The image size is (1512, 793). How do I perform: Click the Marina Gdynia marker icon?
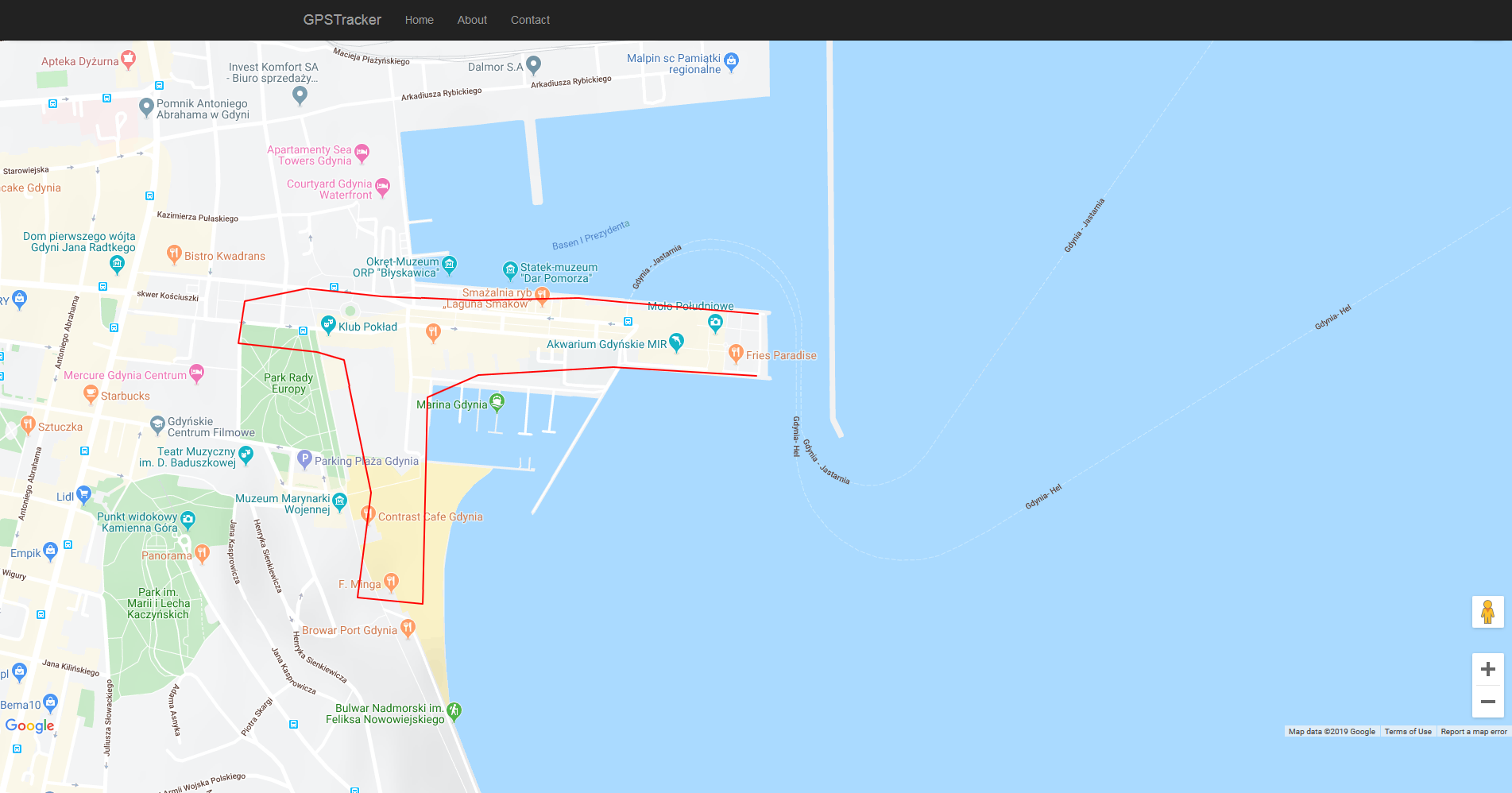point(497,403)
